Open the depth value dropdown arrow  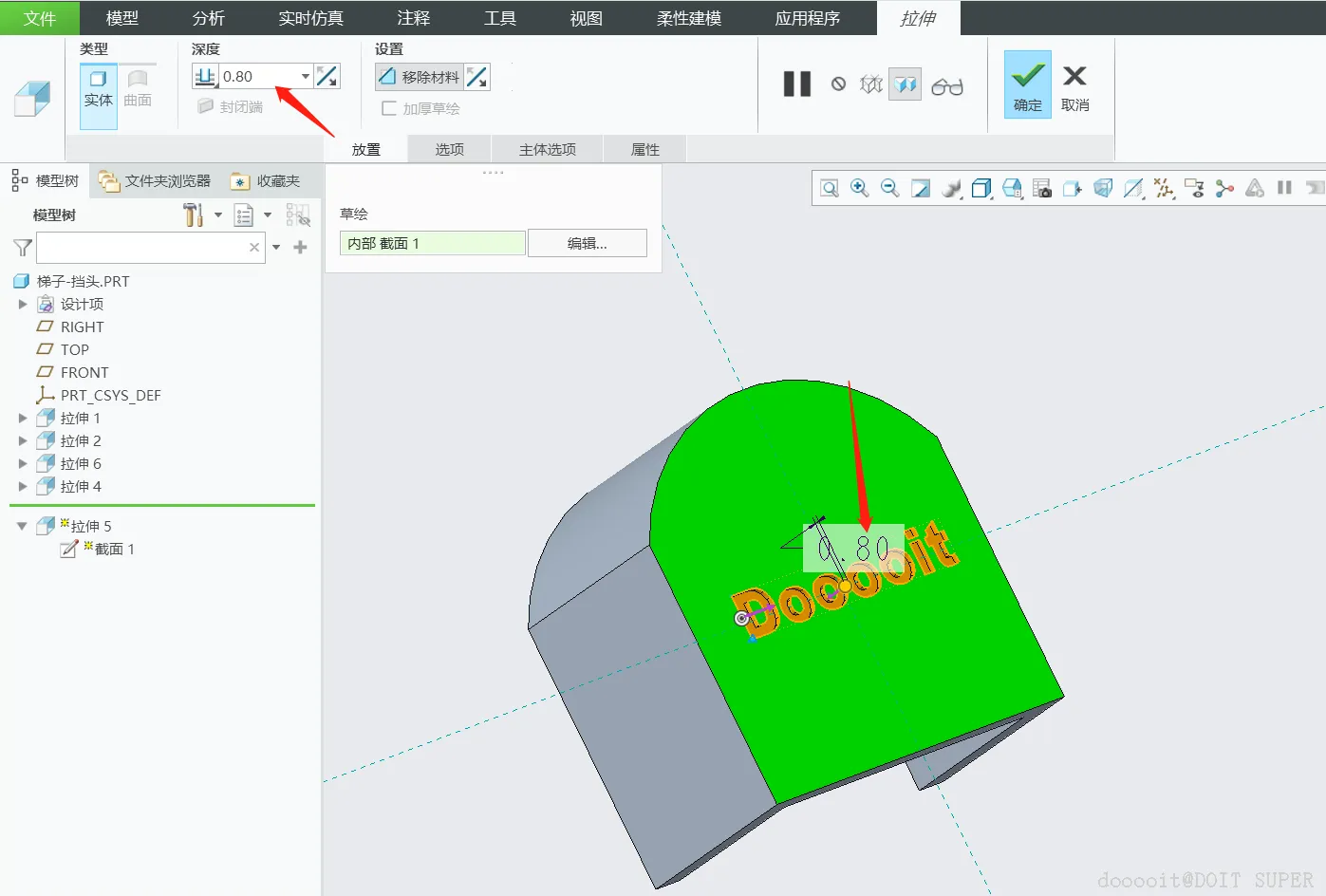coord(306,77)
